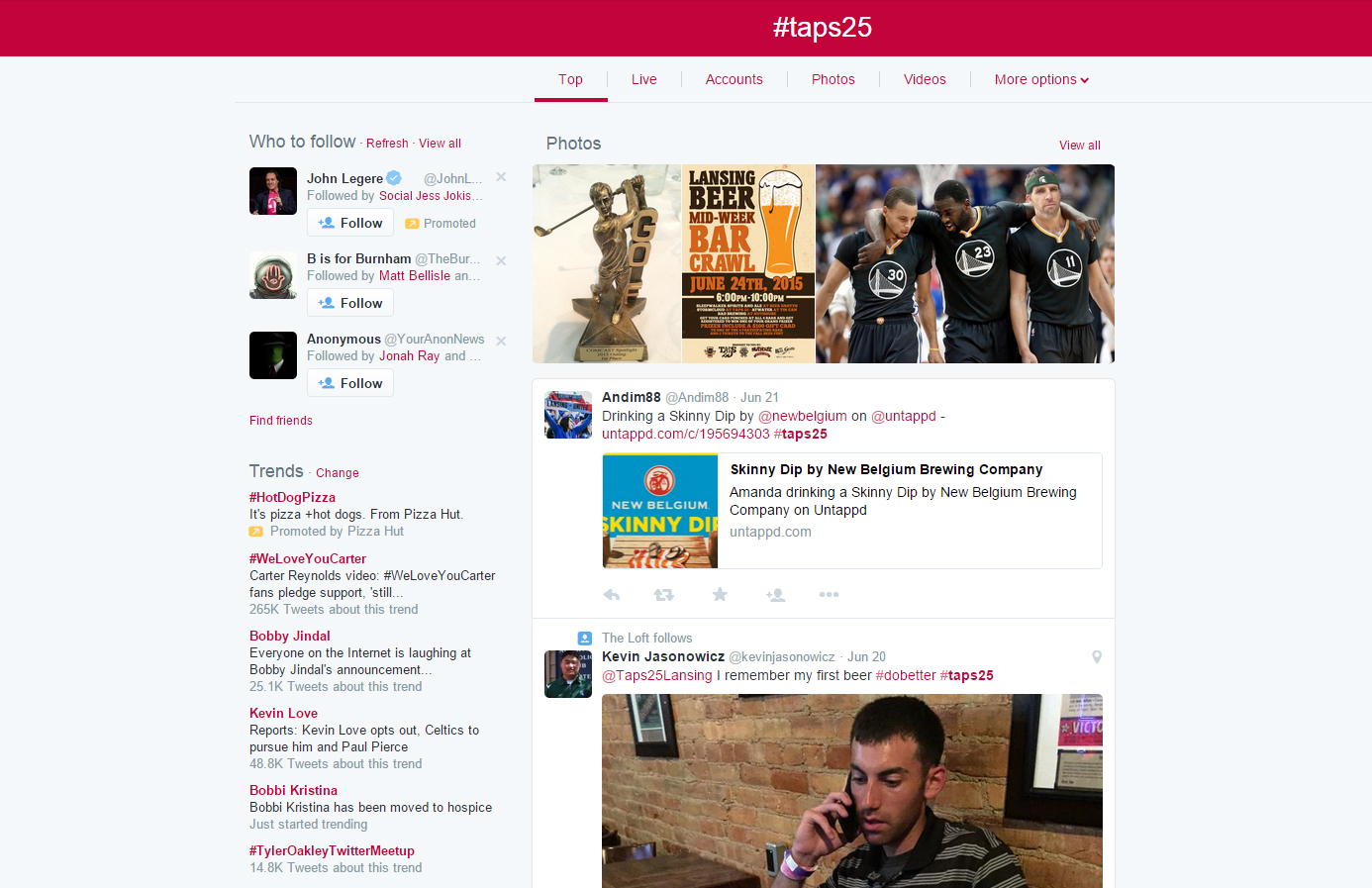Viewport: 1372px width, 888px height.
Task: Open the #HotDogPizza trend
Action: tap(292, 497)
